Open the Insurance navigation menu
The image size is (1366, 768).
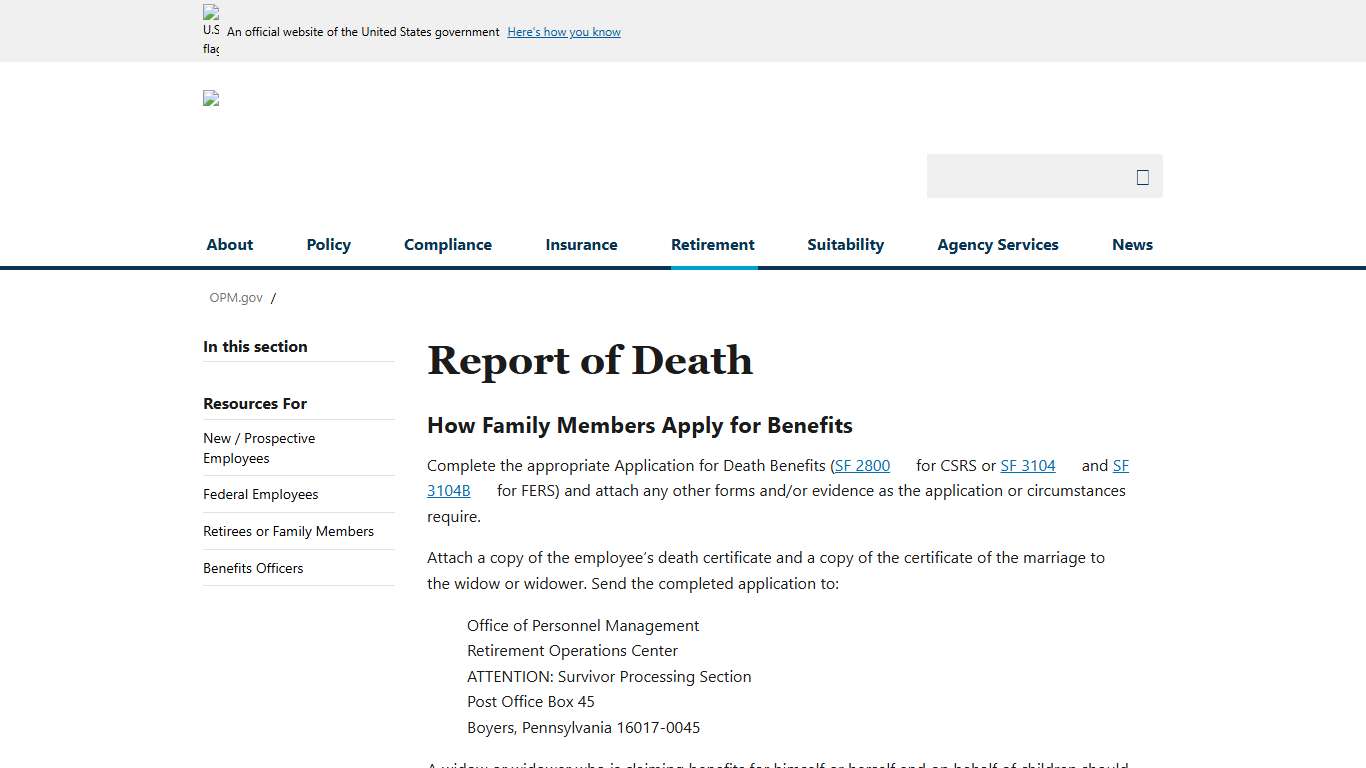(581, 244)
